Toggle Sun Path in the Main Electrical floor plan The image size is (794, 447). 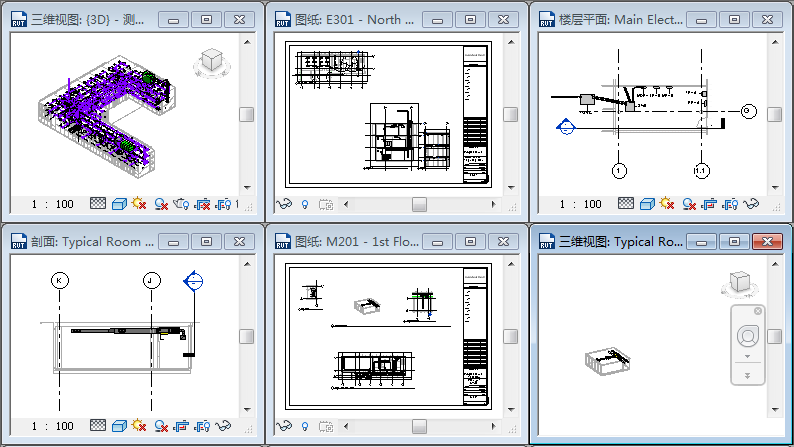(x=666, y=204)
